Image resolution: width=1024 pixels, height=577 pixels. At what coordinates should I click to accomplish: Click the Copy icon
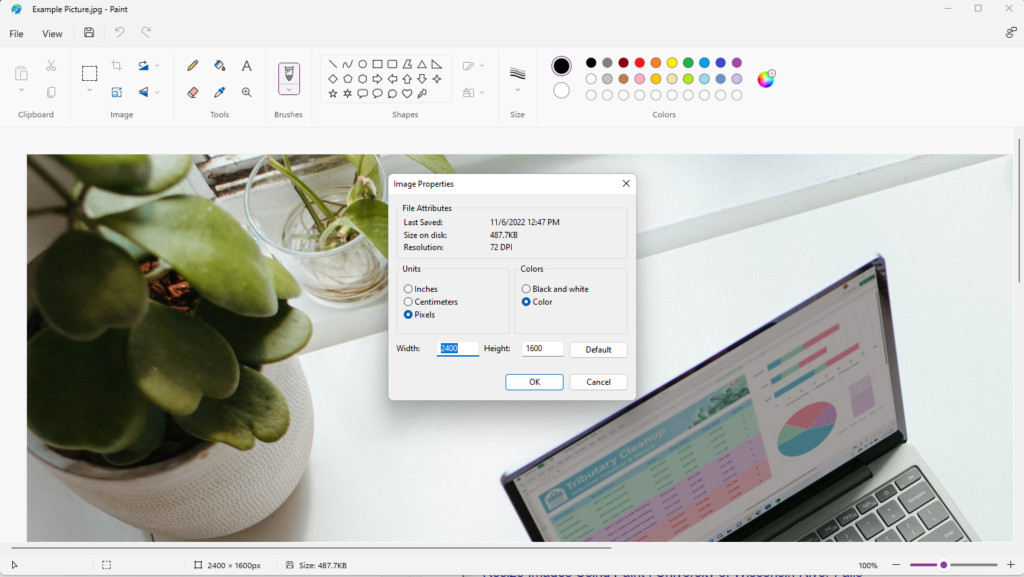(51, 92)
